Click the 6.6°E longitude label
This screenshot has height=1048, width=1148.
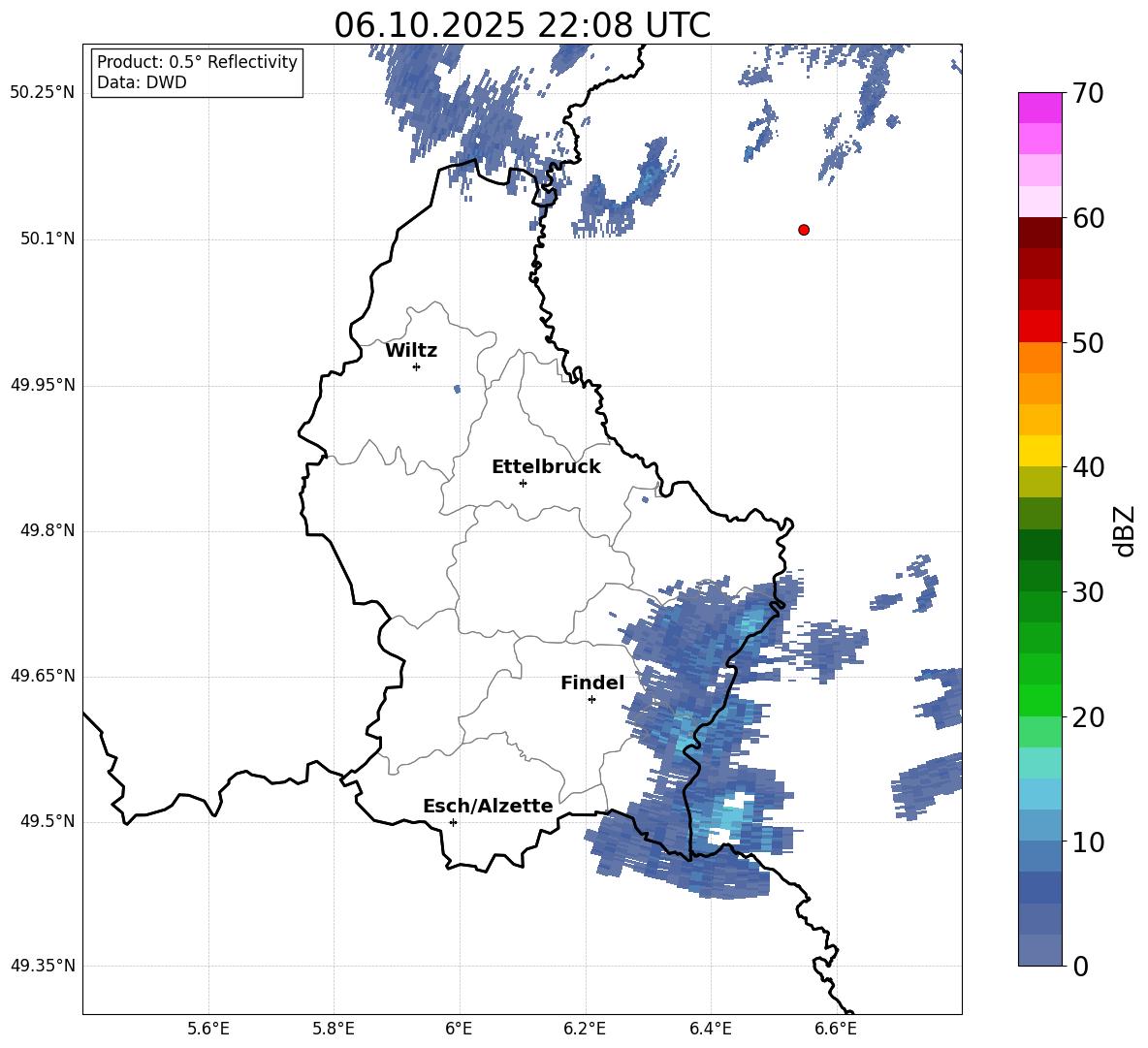tap(836, 1029)
